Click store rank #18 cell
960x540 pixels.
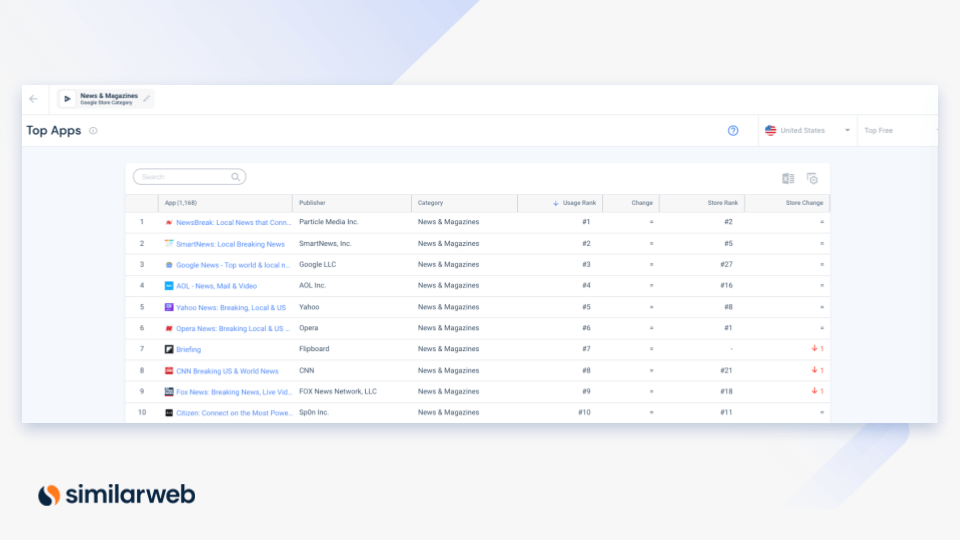coord(726,391)
